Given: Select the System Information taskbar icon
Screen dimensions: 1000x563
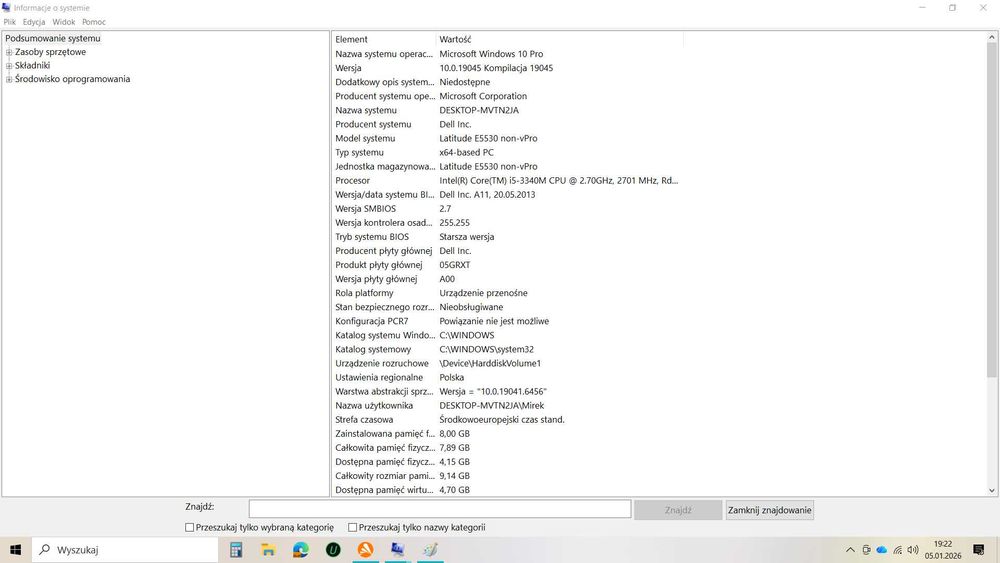Looking at the screenshot, I should (398, 550).
